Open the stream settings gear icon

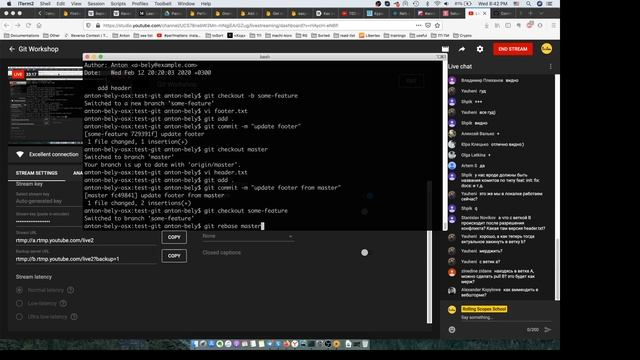pyautogui.click(x=480, y=49)
